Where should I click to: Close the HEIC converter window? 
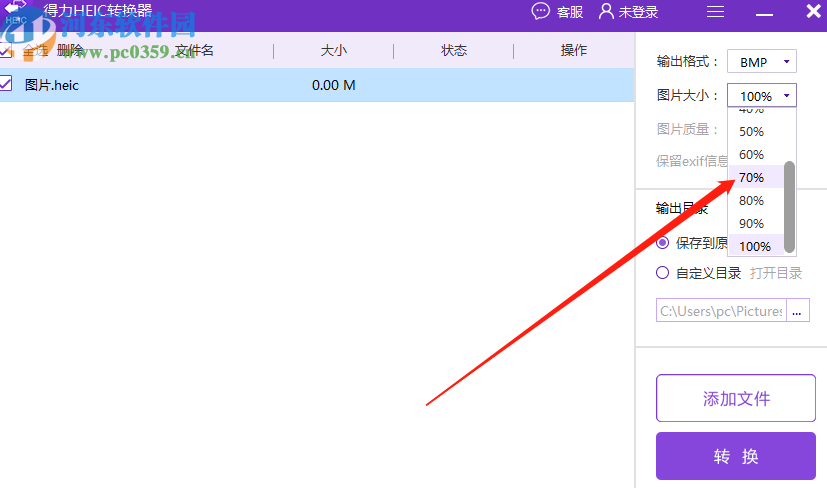pyautogui.click(x=814, y=11)
